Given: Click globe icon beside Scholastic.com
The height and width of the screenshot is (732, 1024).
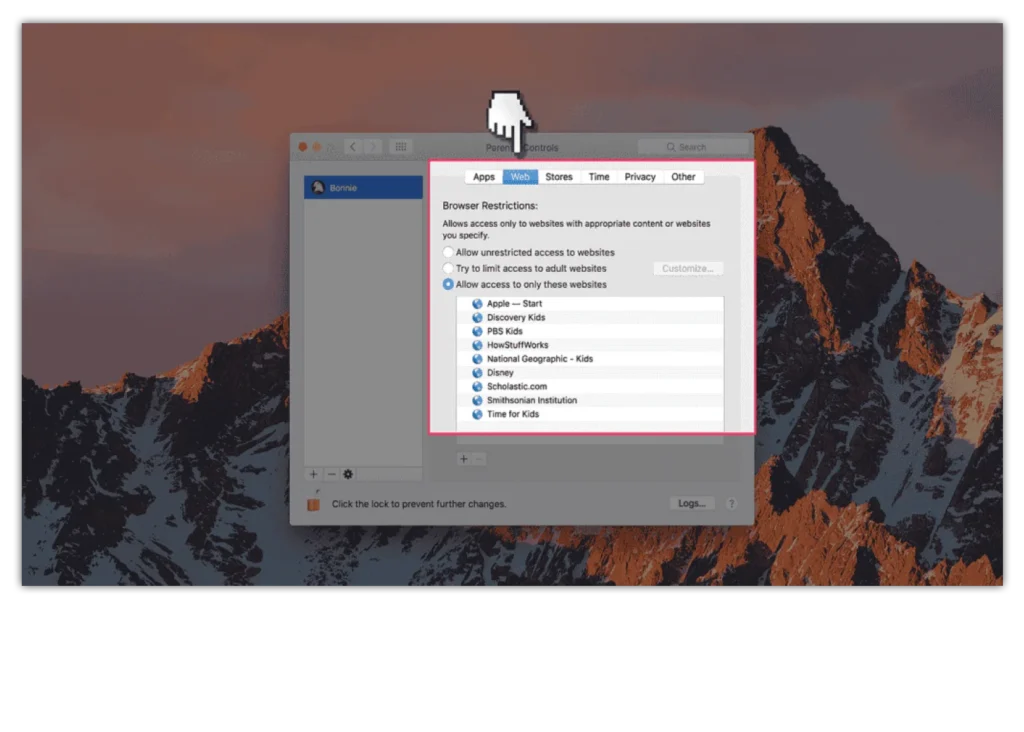Looking at the screenshot, I should 477,387.
